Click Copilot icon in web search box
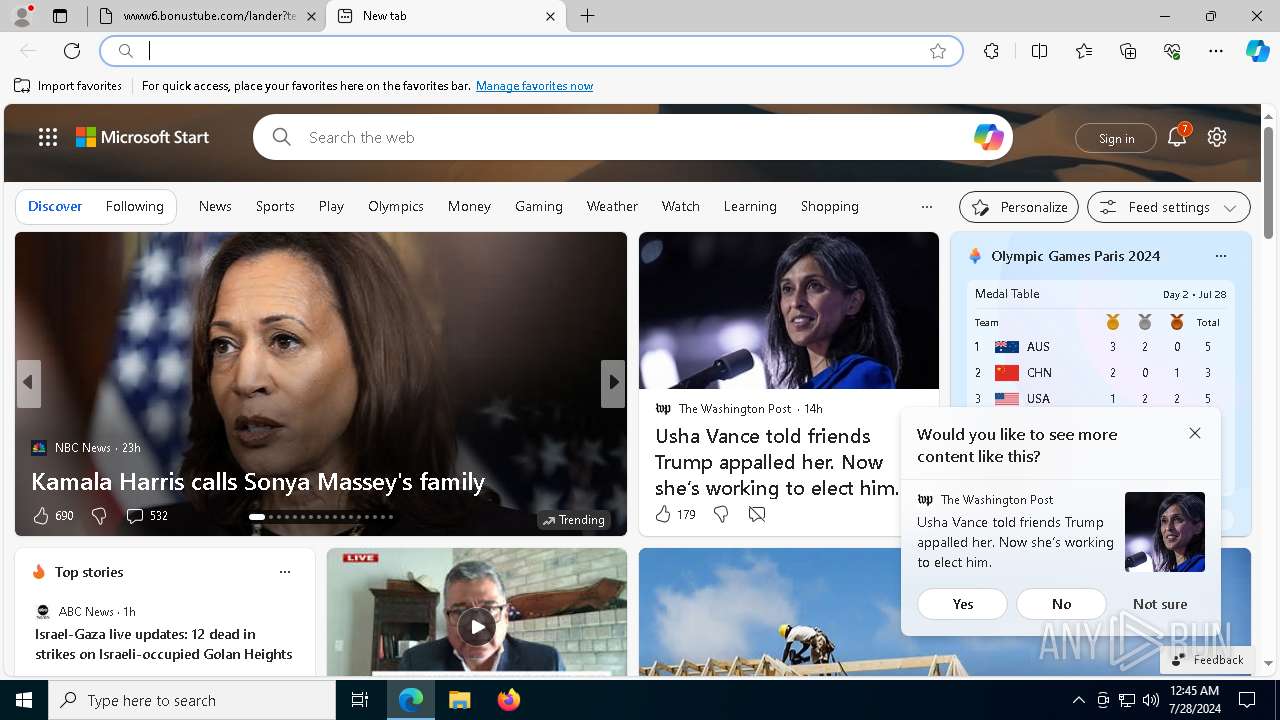The height and width of the screenshot is (720, 1280). (x=988, y=137)
